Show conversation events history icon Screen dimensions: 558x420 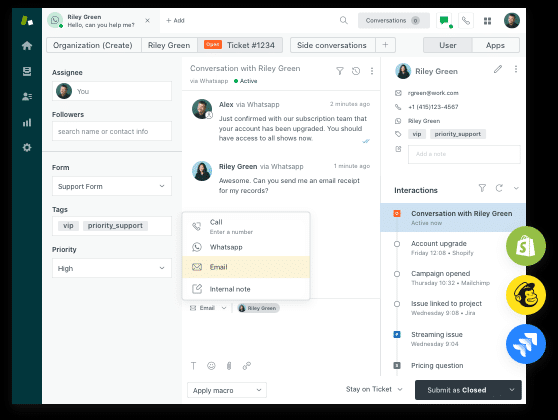[x=356, y=71]
